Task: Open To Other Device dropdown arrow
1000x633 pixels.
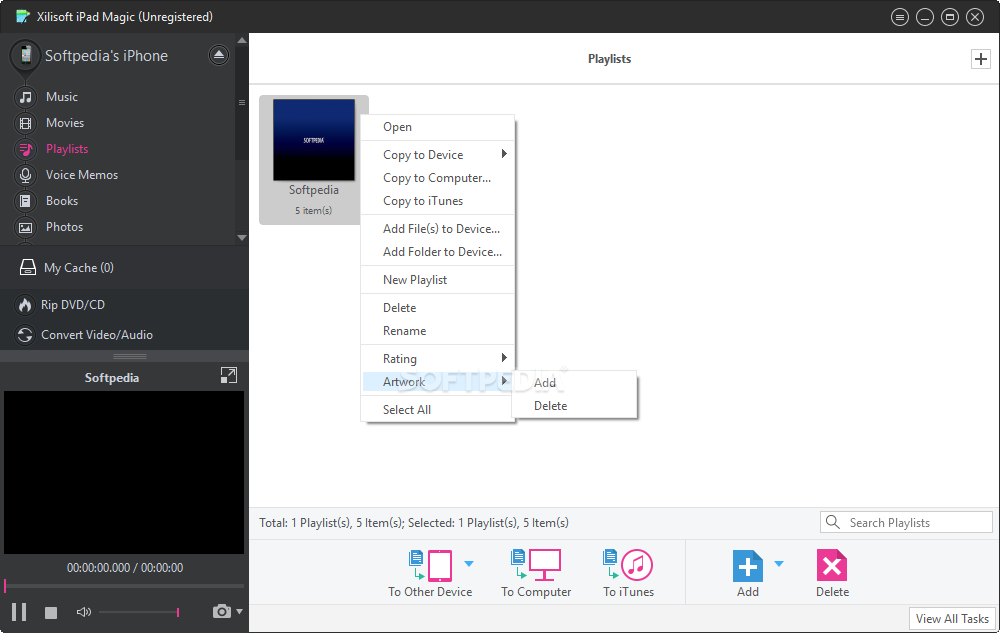Action: pos(469,564)
